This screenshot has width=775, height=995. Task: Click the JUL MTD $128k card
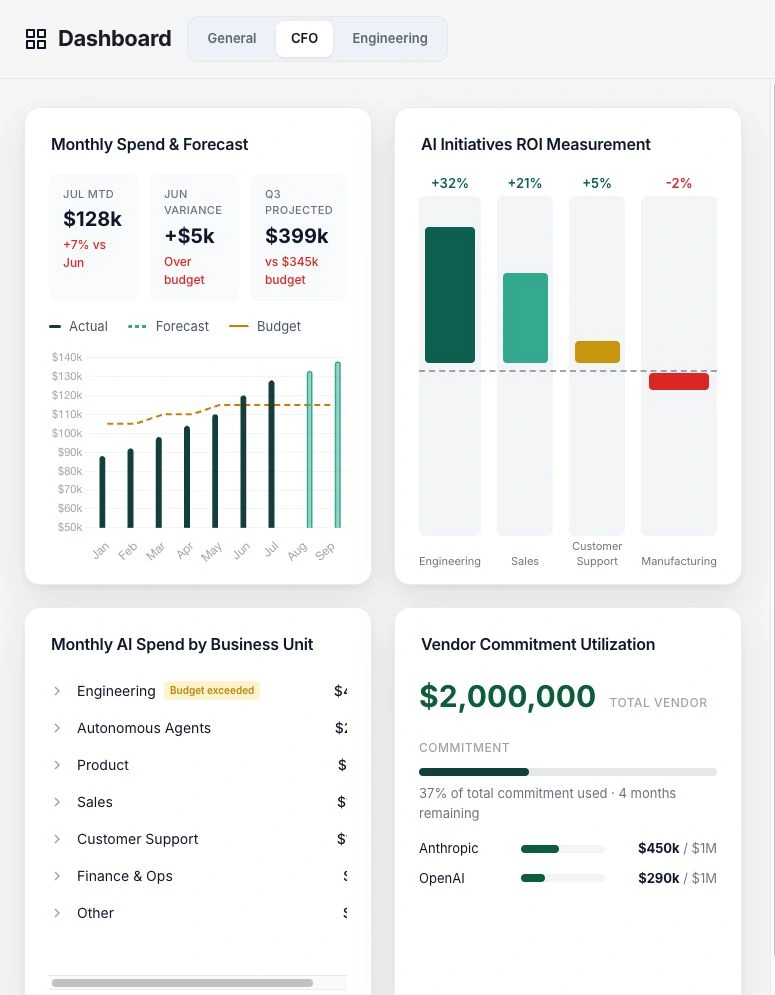point(94,237)
